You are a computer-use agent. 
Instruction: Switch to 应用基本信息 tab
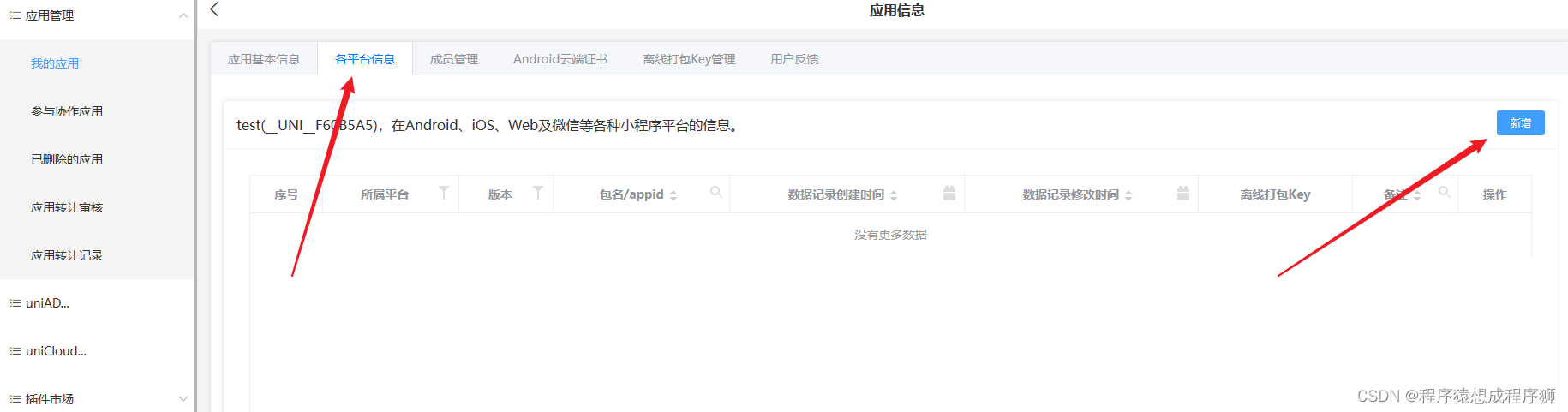[x=264, y=59]
